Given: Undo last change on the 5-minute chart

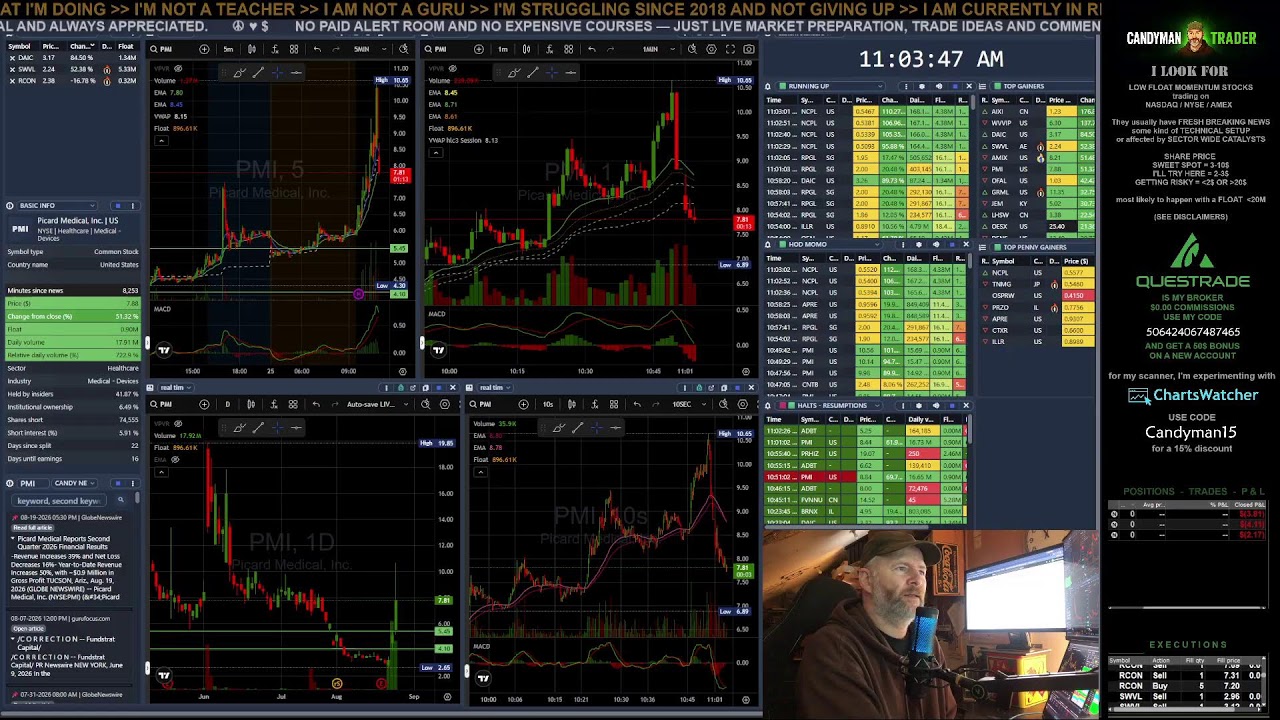Looking at the screenshot, I should point(317,49).
